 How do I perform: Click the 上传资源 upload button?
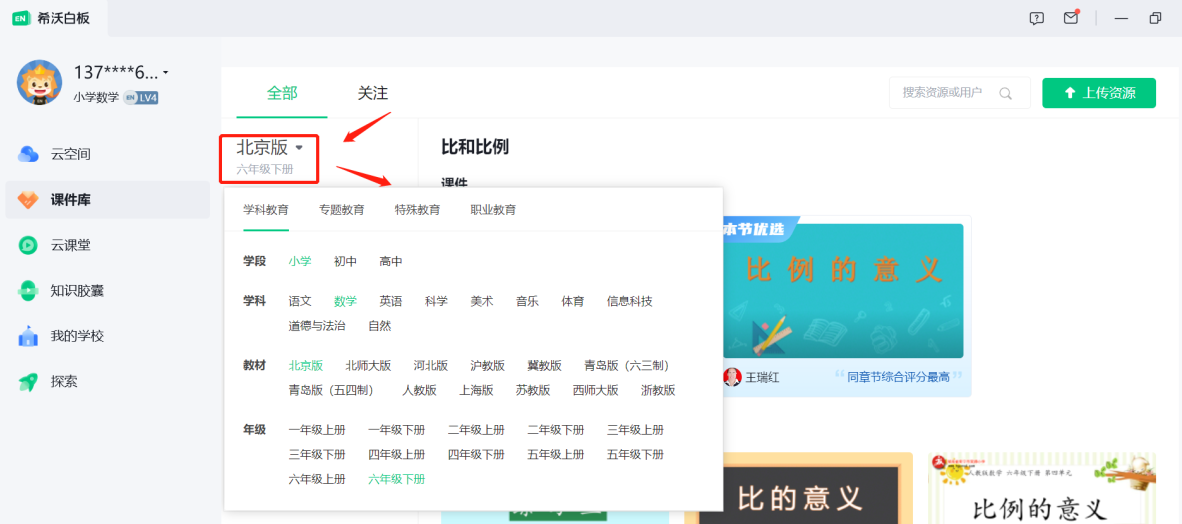pyautogui.click(x=1098, y=93)
